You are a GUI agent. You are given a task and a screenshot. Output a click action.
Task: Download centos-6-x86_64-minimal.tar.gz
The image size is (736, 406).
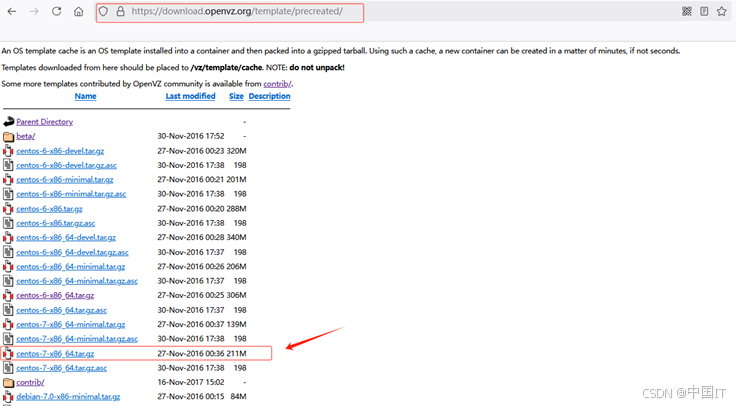71,267
